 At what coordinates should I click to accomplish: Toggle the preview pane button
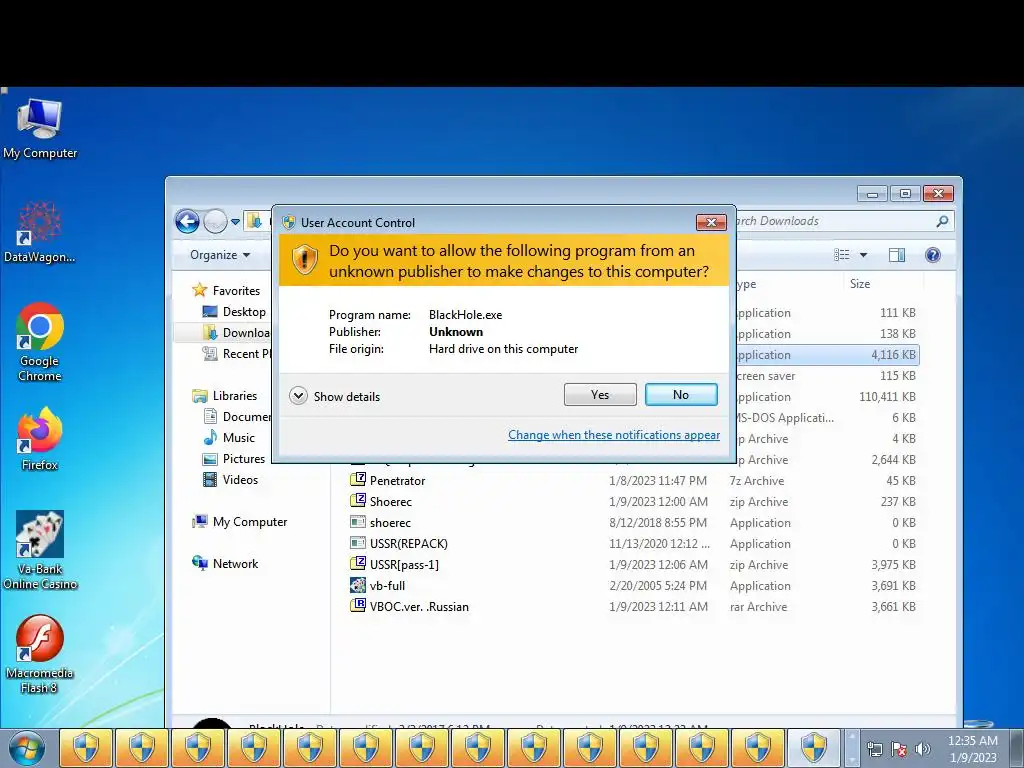click(x=897, y=255)
